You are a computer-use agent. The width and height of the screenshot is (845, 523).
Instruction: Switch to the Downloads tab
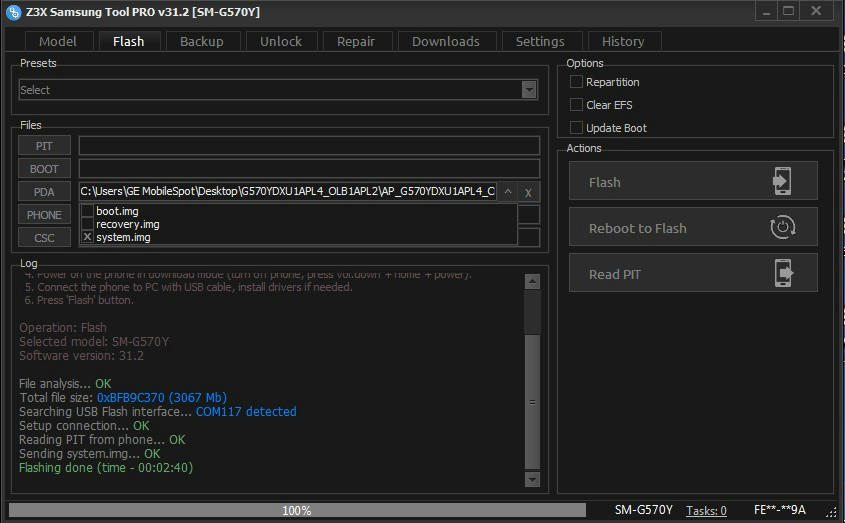click(446, 42)
